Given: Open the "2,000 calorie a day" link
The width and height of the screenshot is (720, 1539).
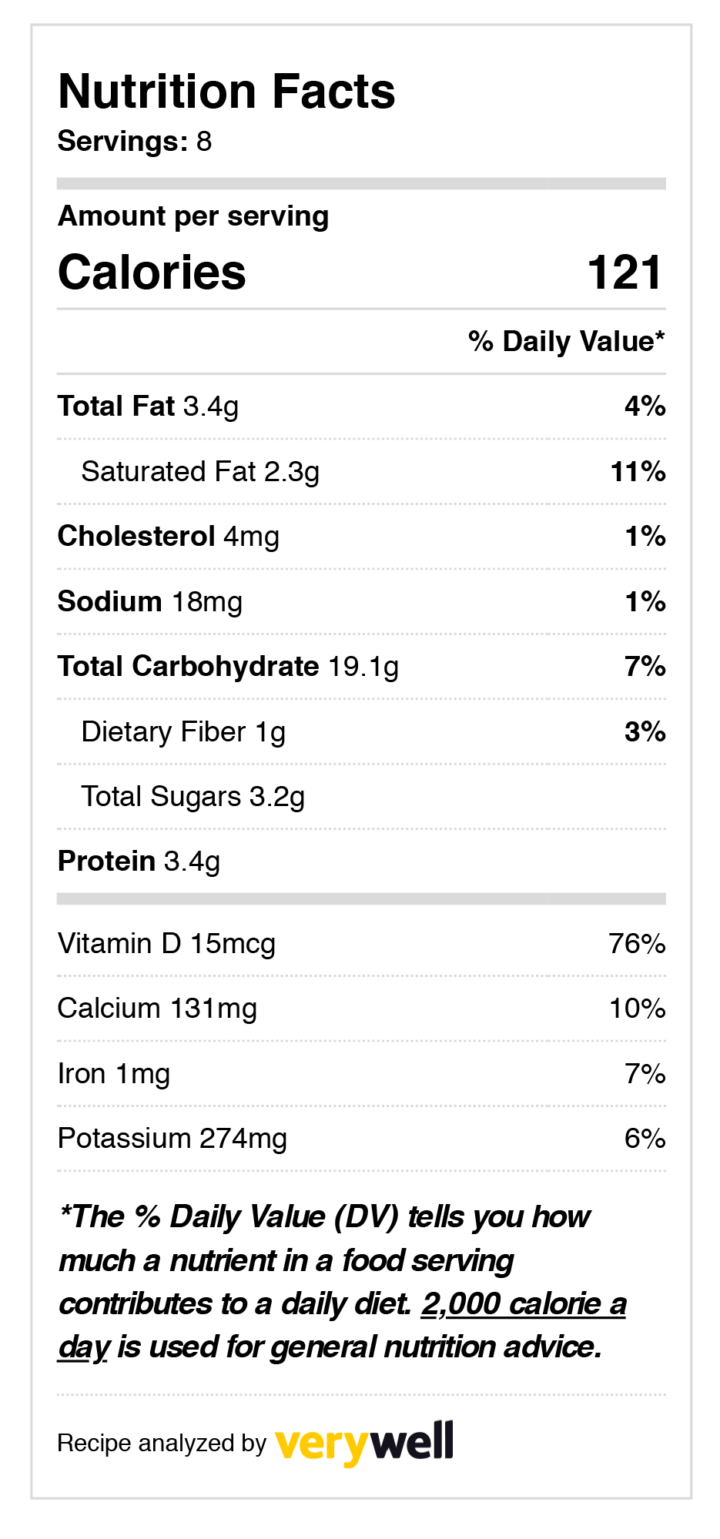Looking at the screenshot, I should point(523,1305).
